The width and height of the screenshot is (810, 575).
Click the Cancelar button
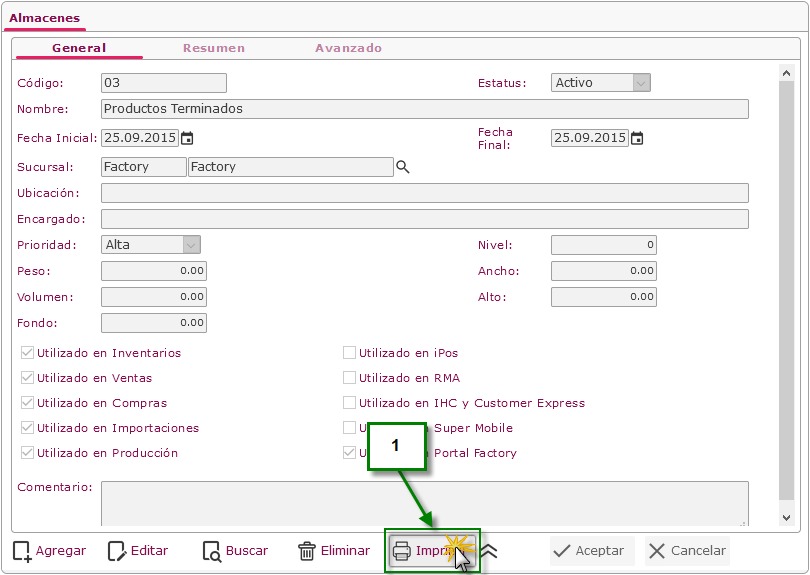tap(688, 551)
